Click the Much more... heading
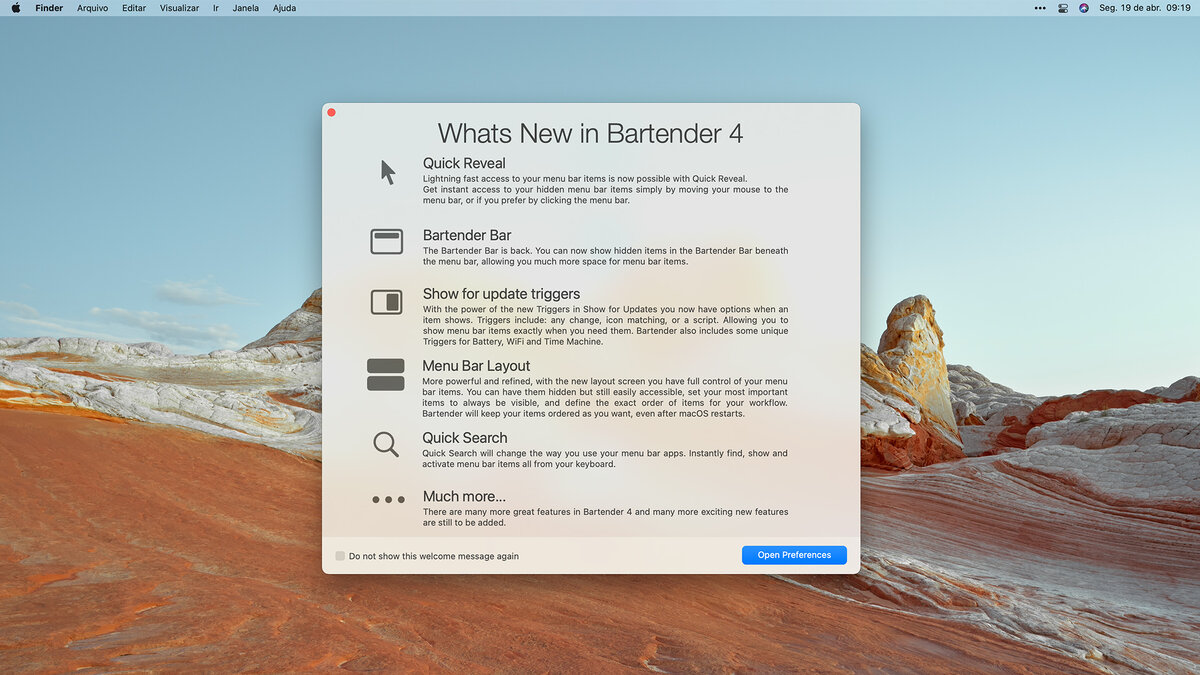1200x675 pixels. tap(464, 496)
